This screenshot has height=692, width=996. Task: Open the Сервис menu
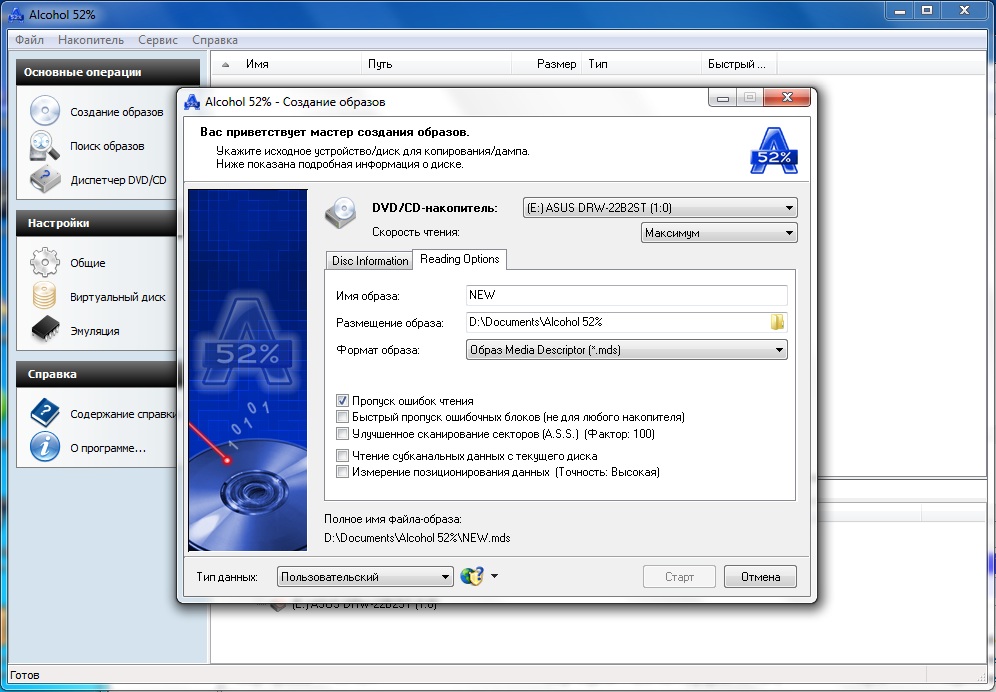(x=158, y=40)
